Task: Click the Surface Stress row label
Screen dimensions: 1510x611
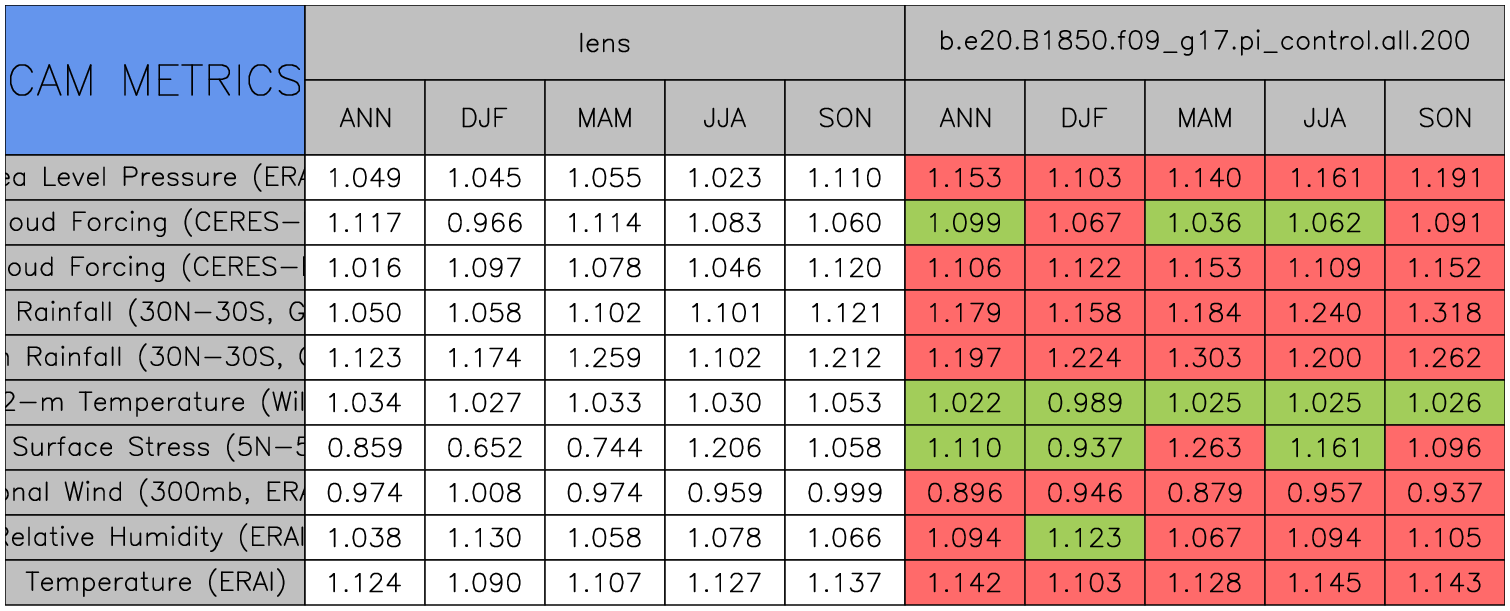Action: click(x=154, y=448)
